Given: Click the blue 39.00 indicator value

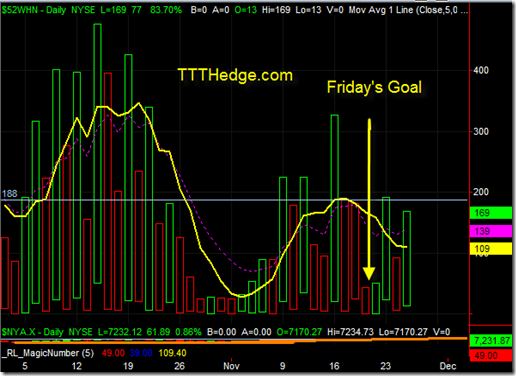Looking at the screenshot, I should 141,353.
